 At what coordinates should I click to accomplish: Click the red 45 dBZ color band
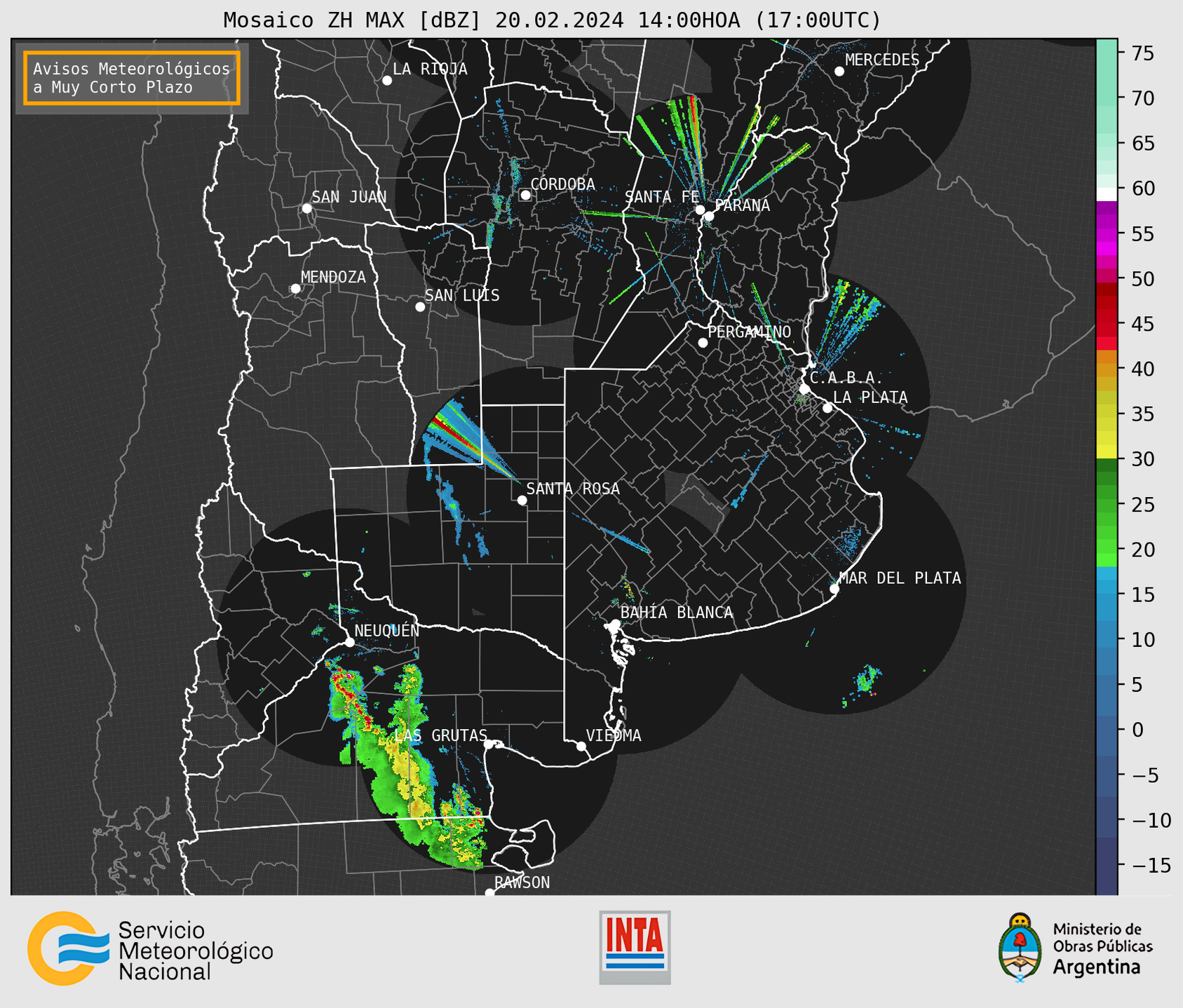(1107, 325)
